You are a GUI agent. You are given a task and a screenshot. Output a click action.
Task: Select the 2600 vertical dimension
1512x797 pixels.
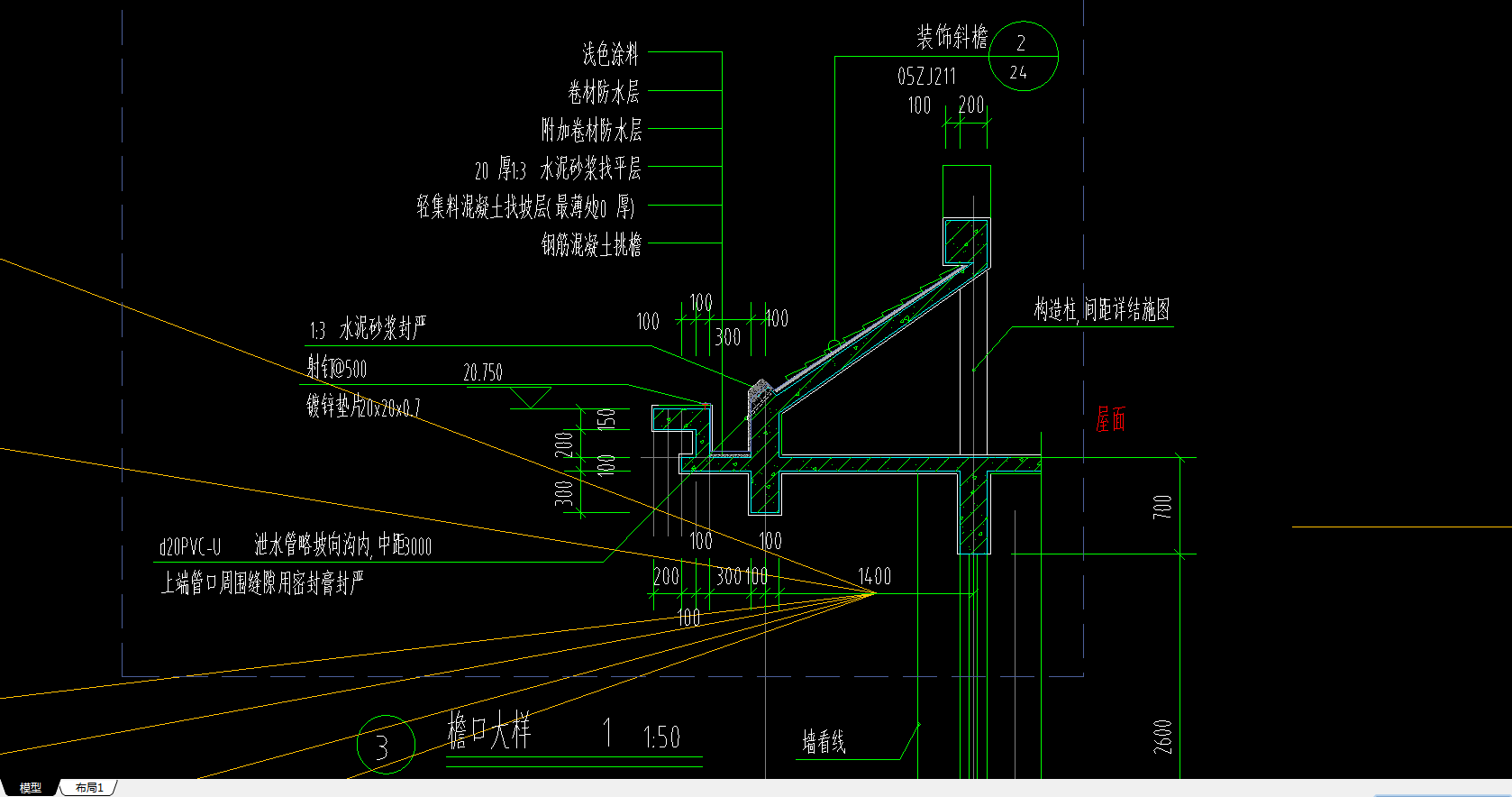[x=1162, y=737]
